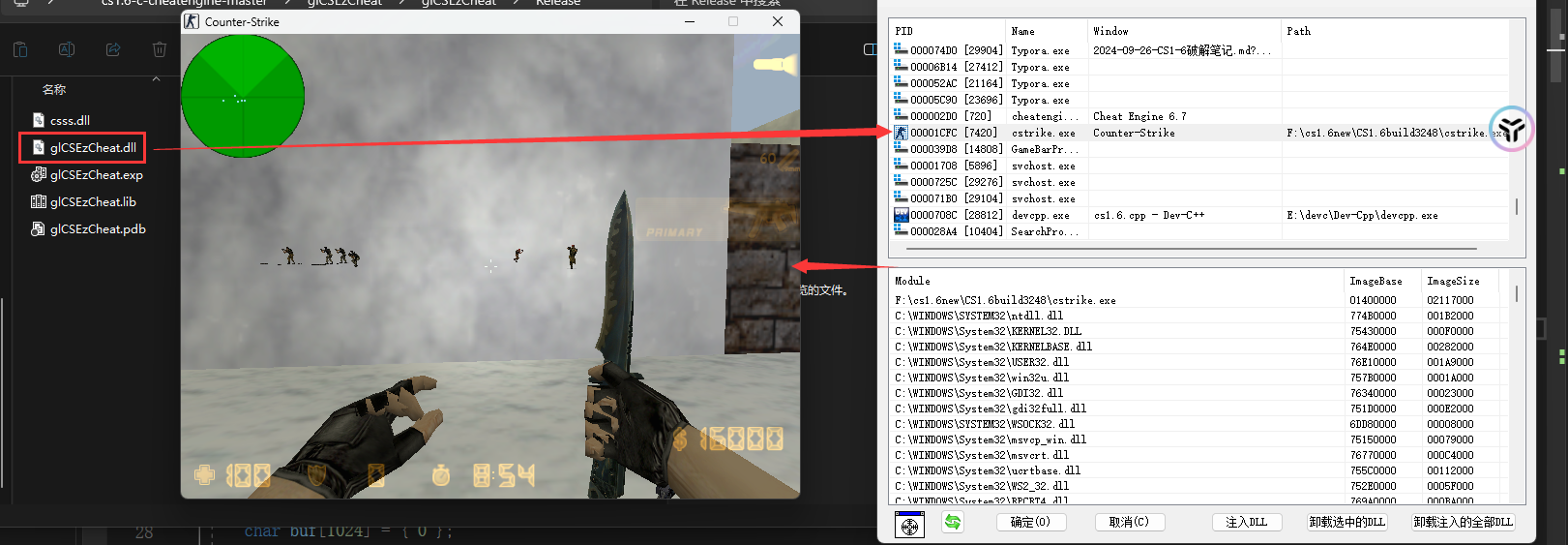
Task: Click the share icon in Explorer toolbar
Action: click(113, 49)
